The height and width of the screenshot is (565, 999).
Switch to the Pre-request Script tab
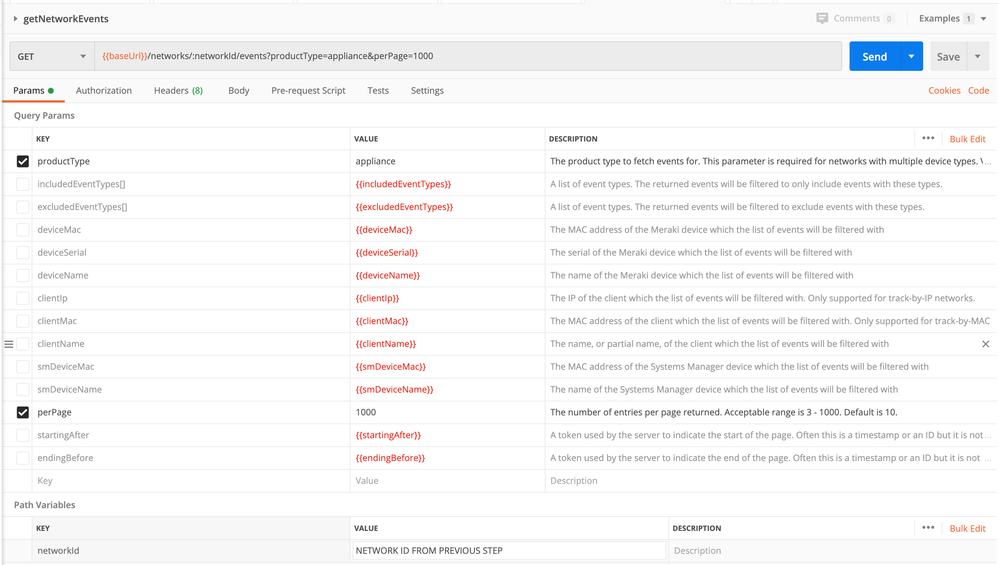pyautogui.click(x=308, y=90)
